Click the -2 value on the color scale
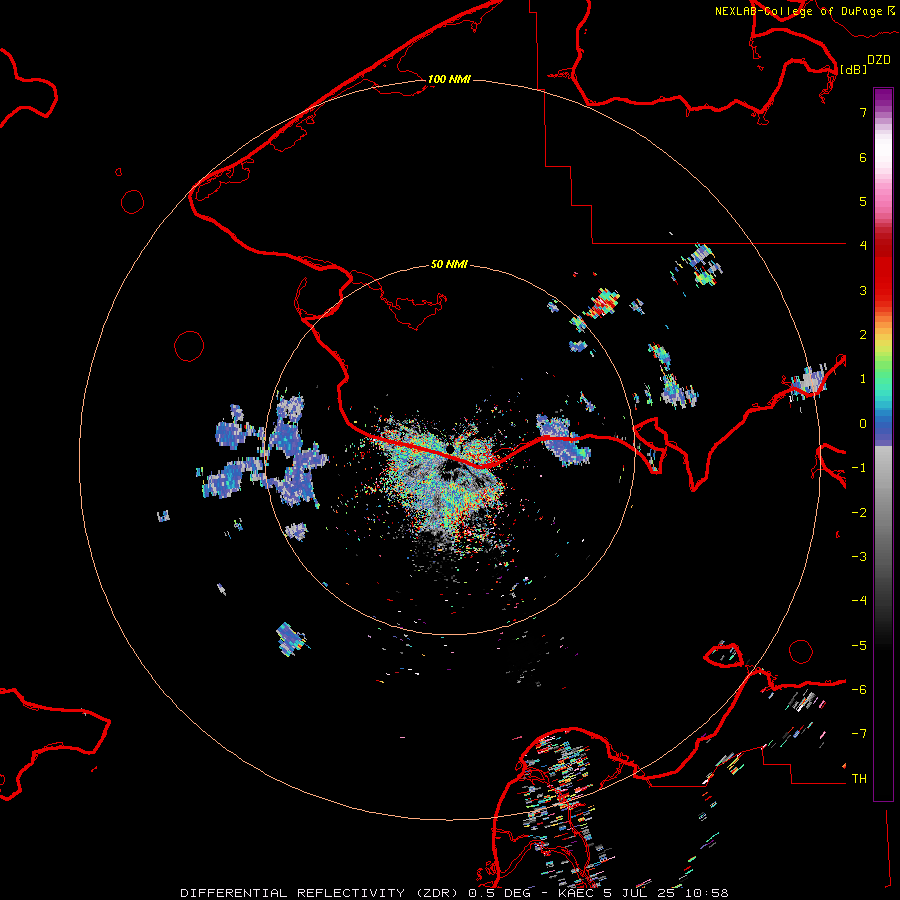This screenshot has width=900, height=900. [x=859, y=513]
